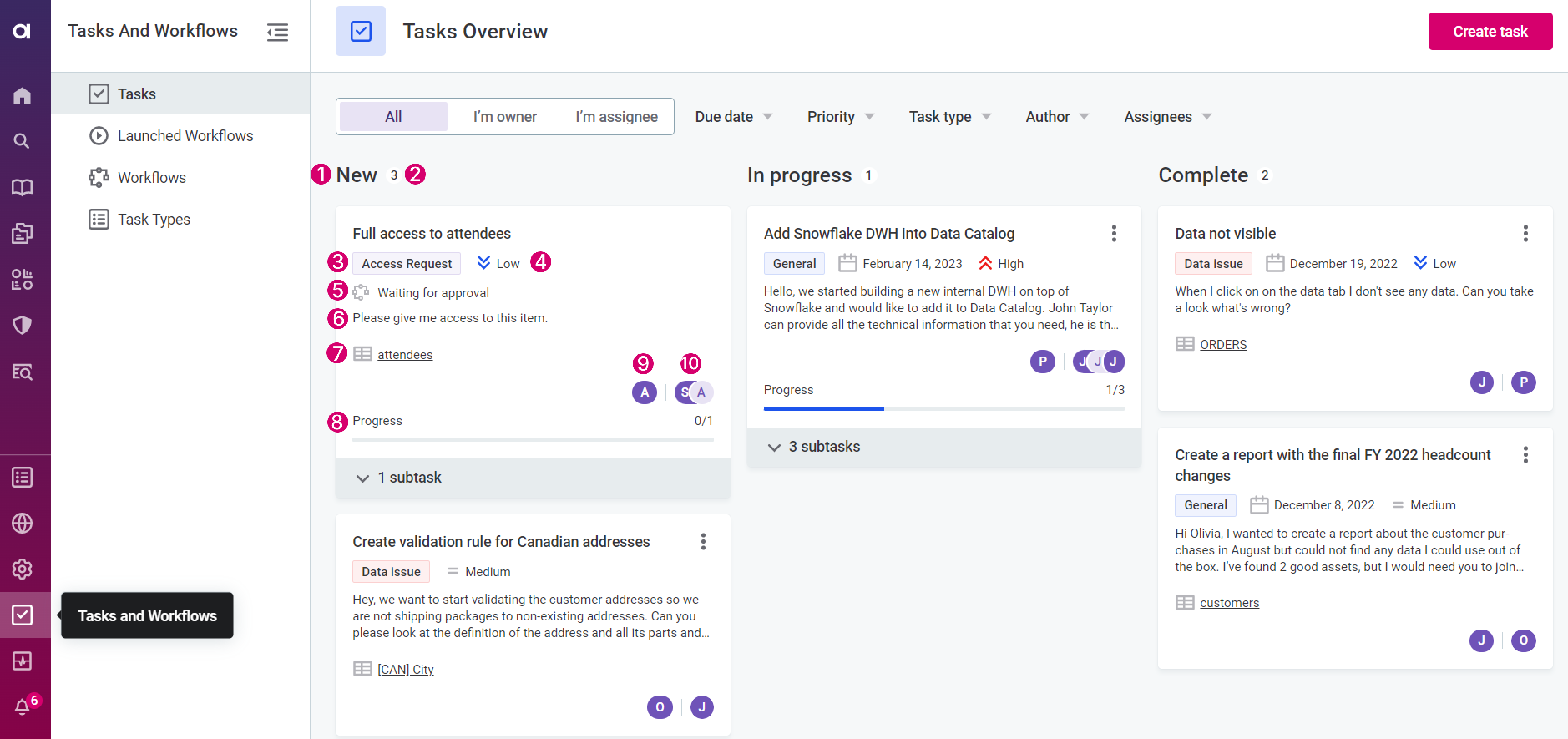This screenshot has width=1568, height=739.
Task: Open Task Types in navigation
Action: pos(153,219)
